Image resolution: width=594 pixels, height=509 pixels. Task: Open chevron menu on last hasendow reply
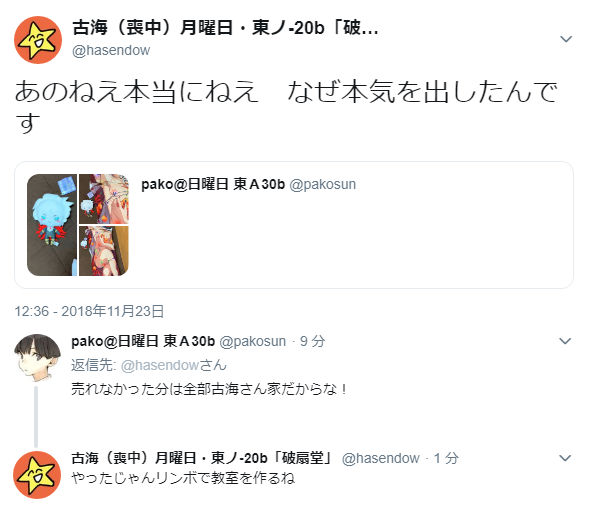pyautogui.click(x=565, y=458)
